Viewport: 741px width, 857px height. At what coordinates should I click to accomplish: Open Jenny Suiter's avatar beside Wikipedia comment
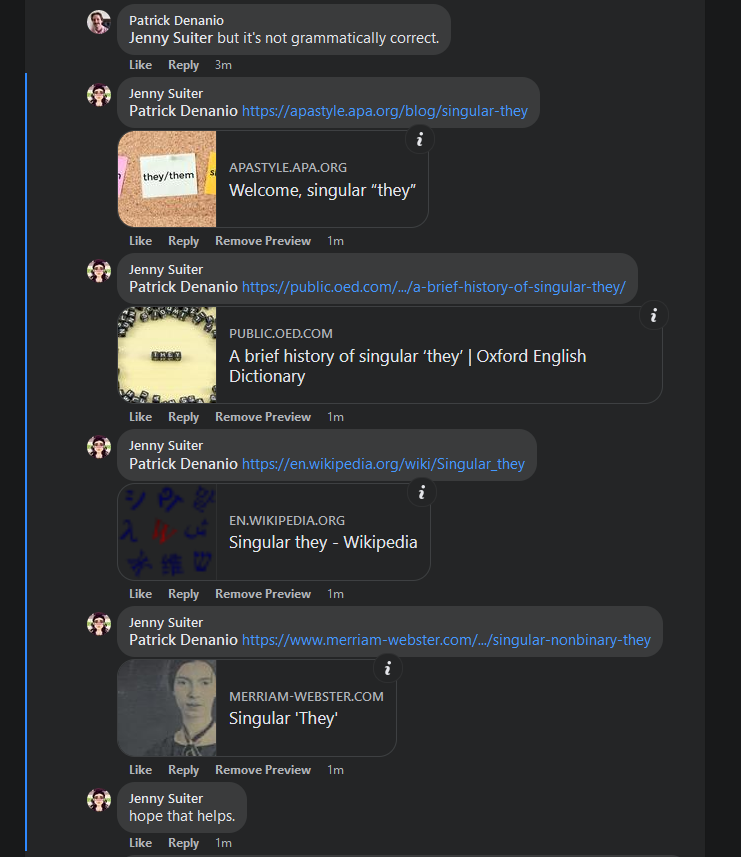click(x=99, y=447)
